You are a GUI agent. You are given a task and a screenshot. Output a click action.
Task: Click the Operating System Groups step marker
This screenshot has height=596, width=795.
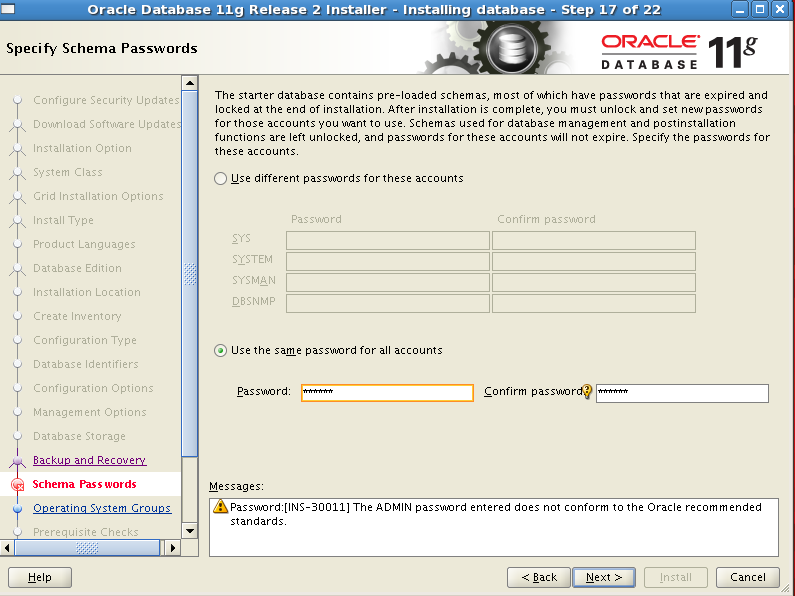pos(18,508)
